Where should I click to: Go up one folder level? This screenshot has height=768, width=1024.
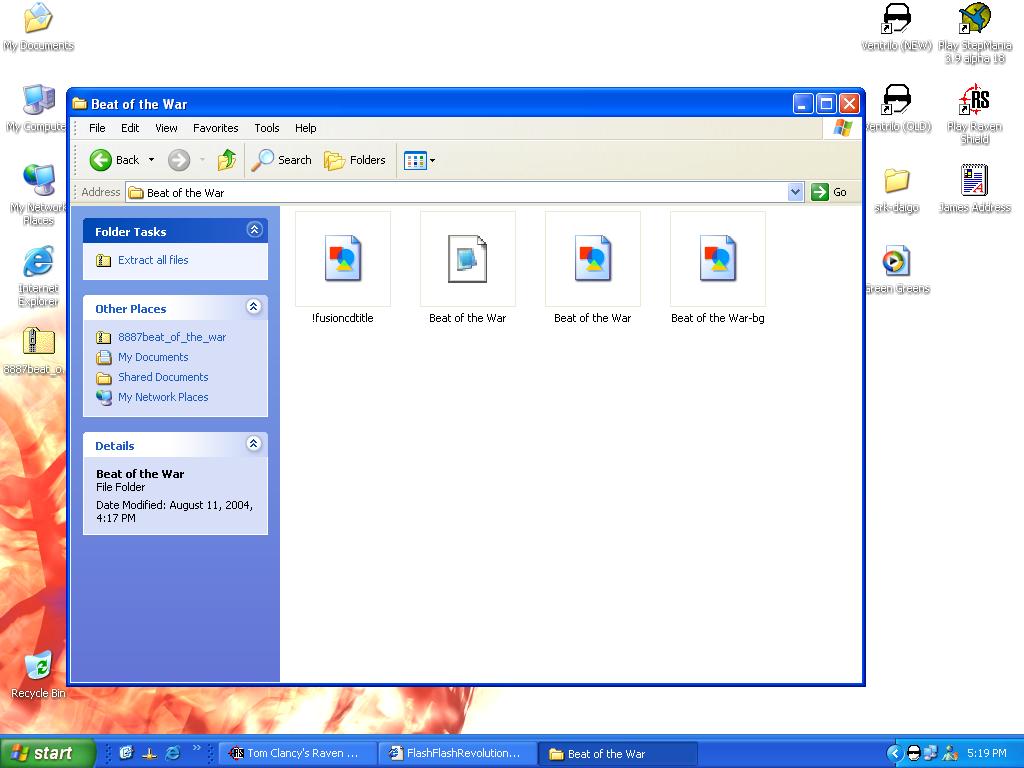(227, 160)
